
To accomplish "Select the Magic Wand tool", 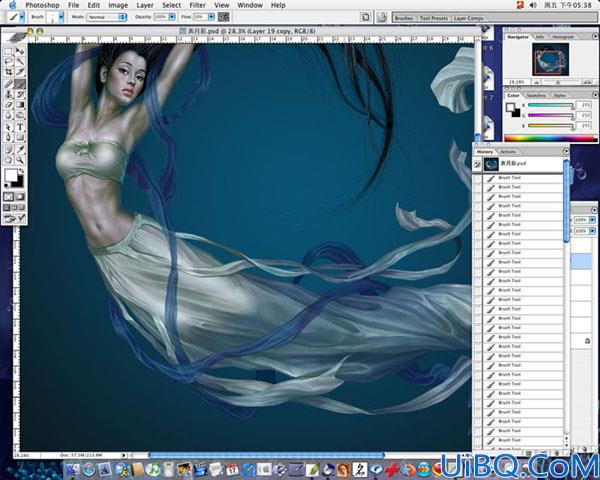I will 20,61.
